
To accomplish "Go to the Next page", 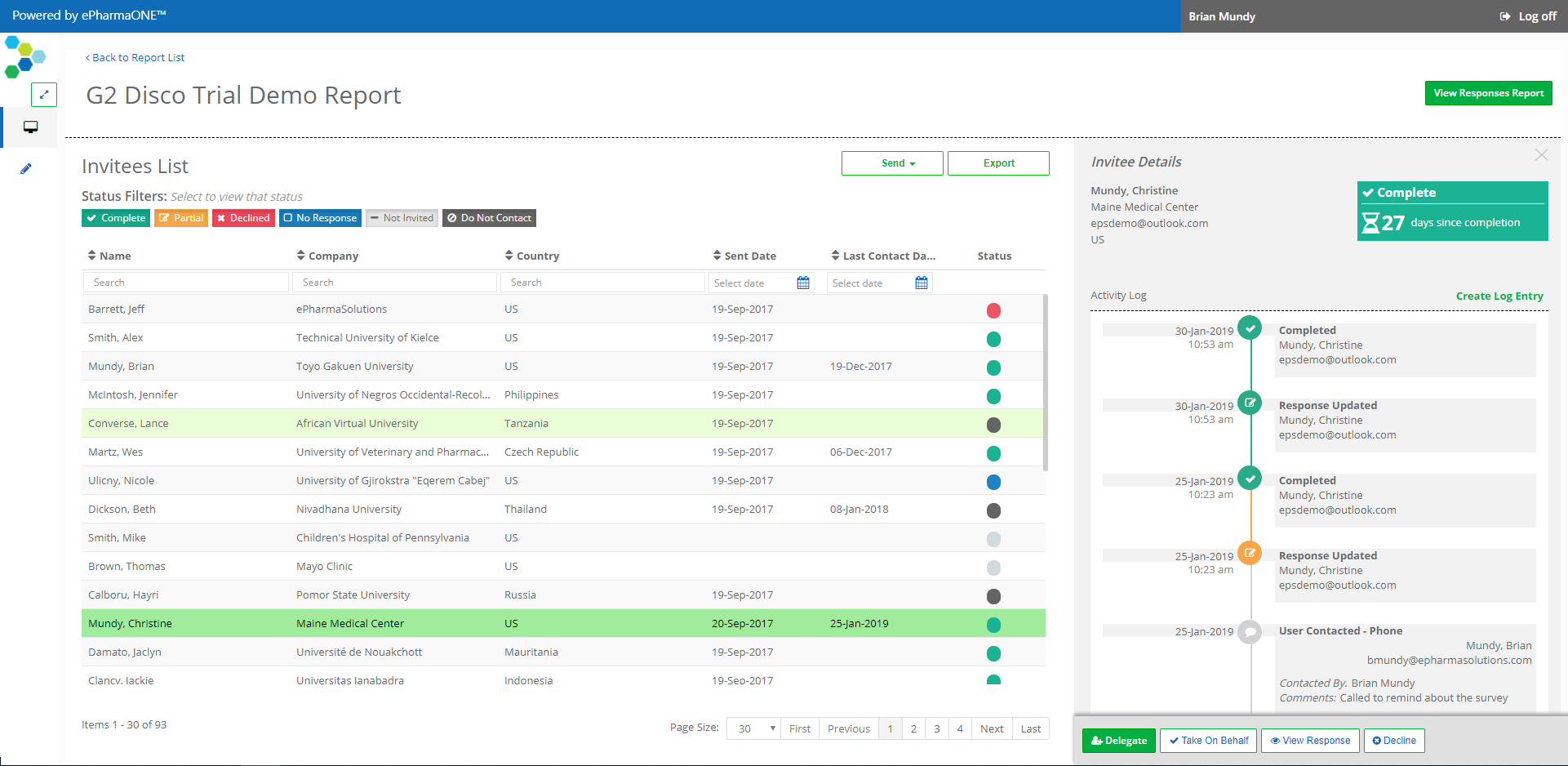I will (x=992, y=728).
